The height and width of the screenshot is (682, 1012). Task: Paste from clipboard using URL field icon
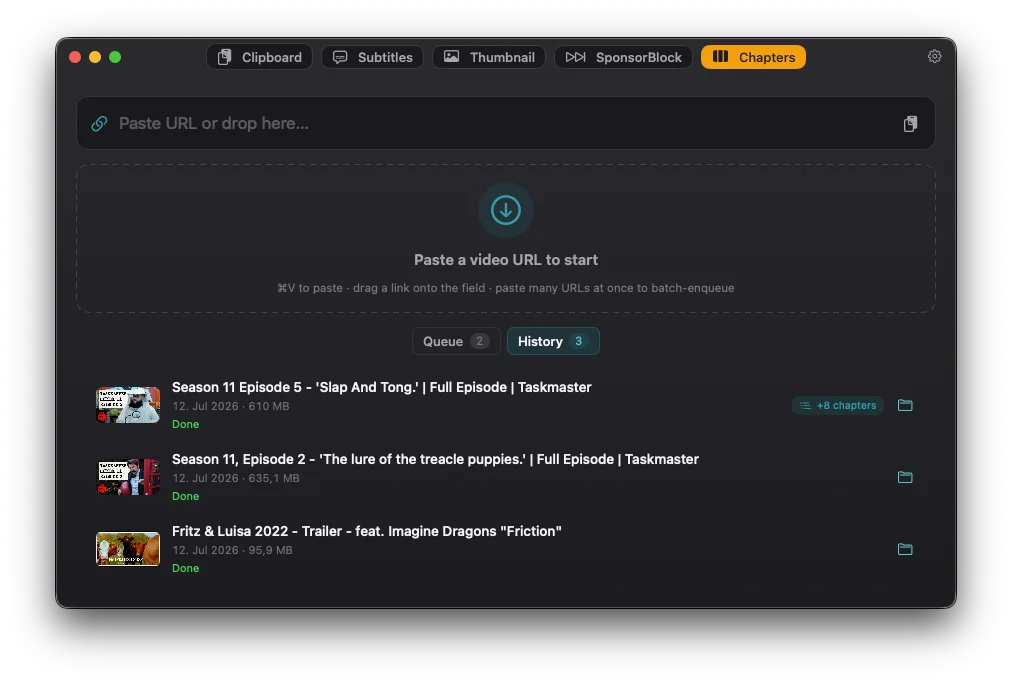(910, 124)
